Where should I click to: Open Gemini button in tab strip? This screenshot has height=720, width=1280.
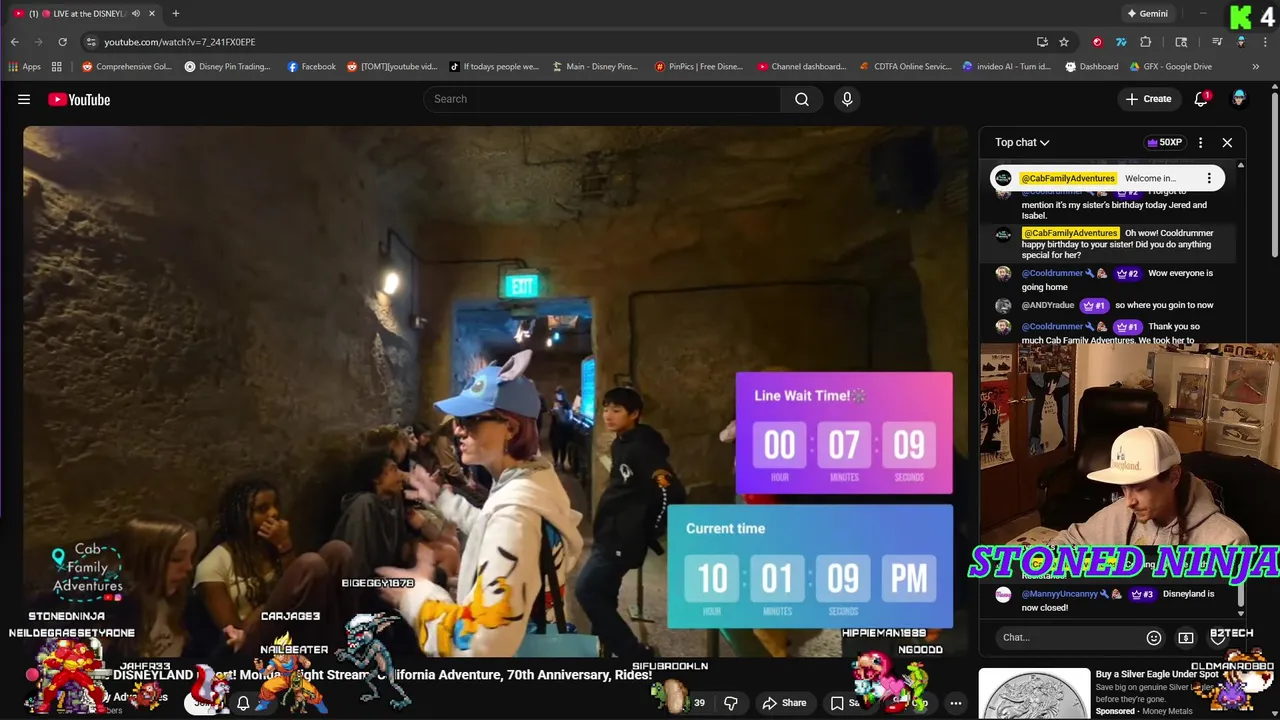click(1147, 14)
